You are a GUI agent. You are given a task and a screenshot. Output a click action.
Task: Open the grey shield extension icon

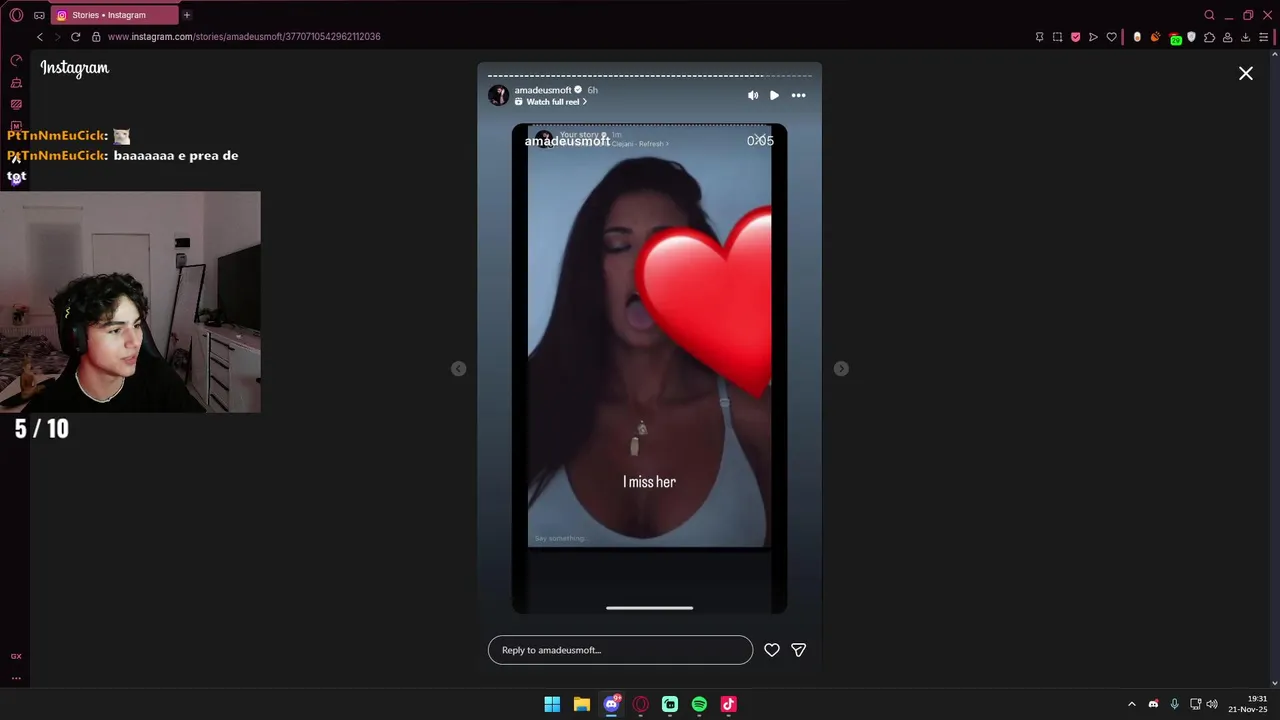1191,37
